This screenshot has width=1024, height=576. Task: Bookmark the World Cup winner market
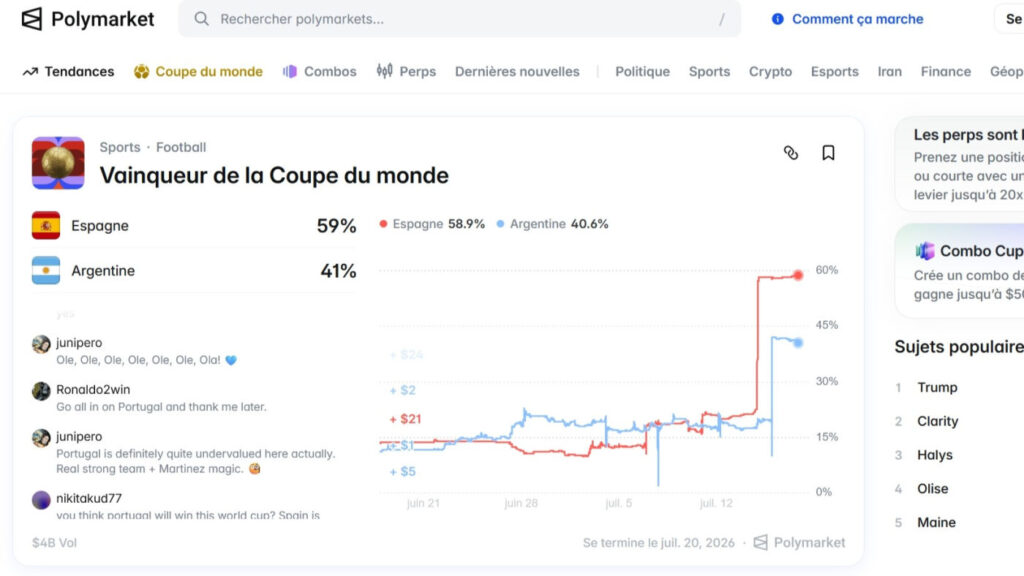click(828, 153)
